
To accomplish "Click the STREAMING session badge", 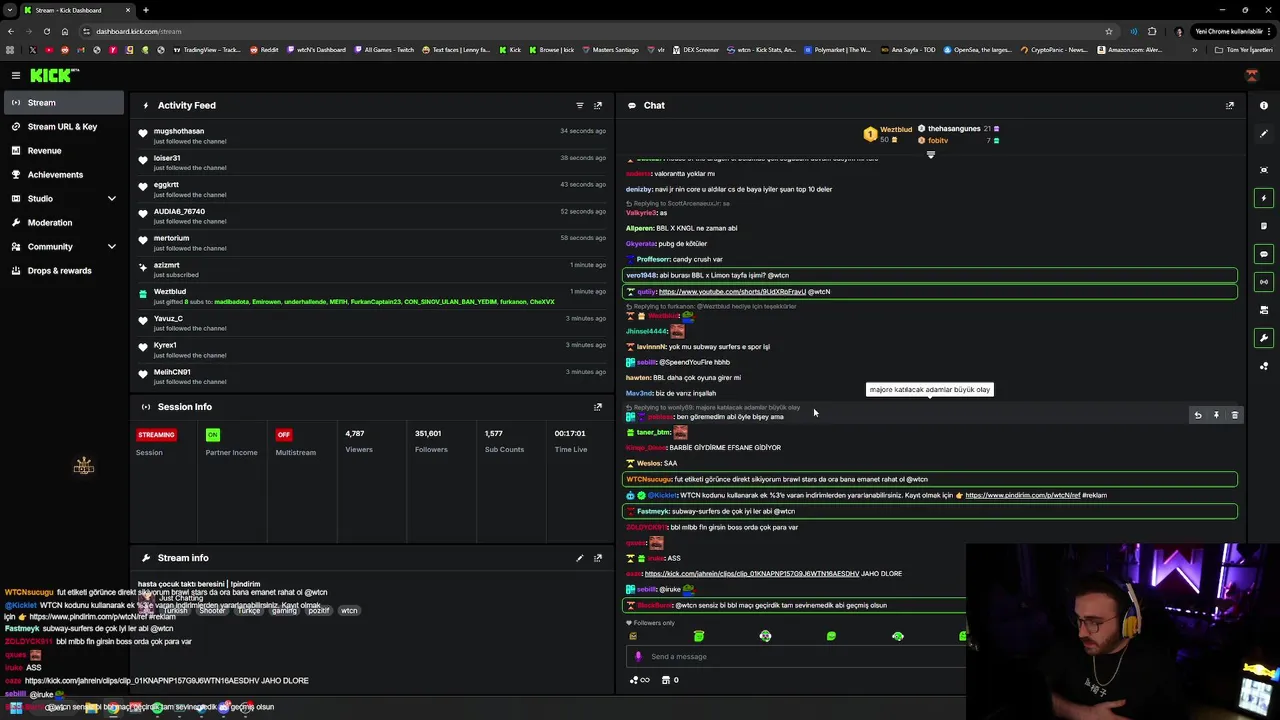I will point(156,435).
